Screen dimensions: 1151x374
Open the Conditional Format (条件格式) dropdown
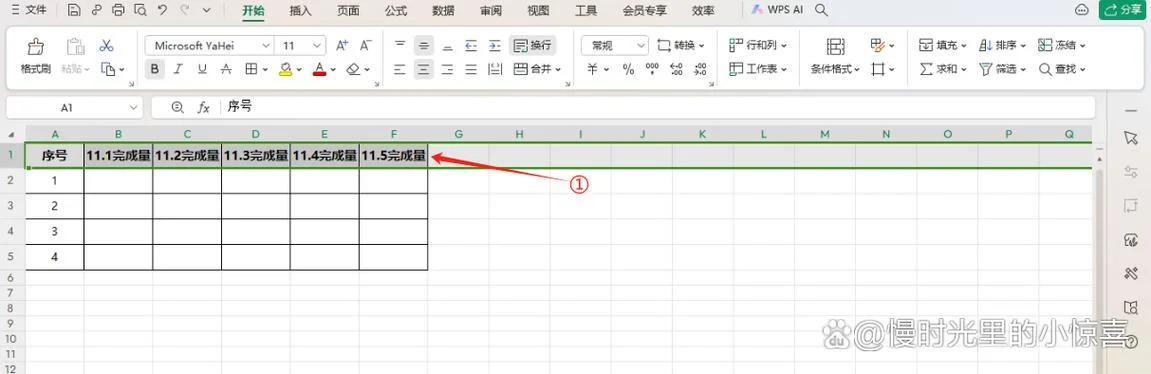[x=835, y=69]
